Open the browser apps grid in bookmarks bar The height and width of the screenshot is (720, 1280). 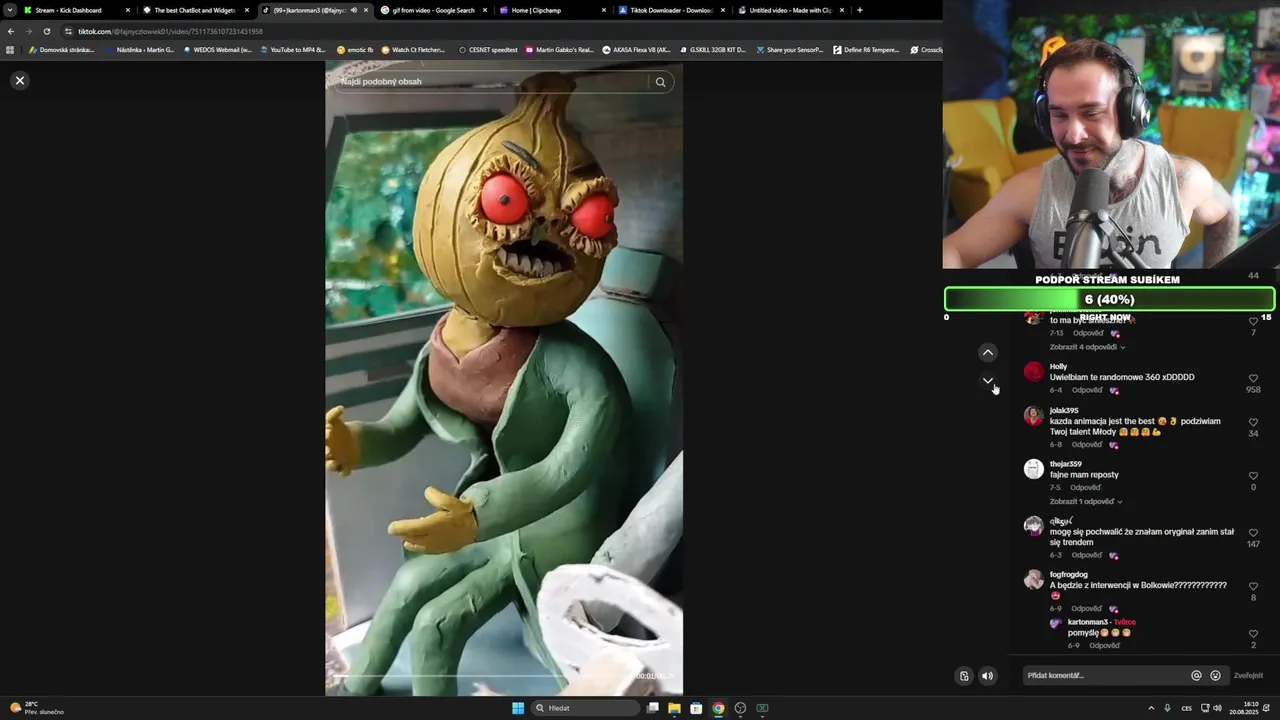click(x=10, y=50)
